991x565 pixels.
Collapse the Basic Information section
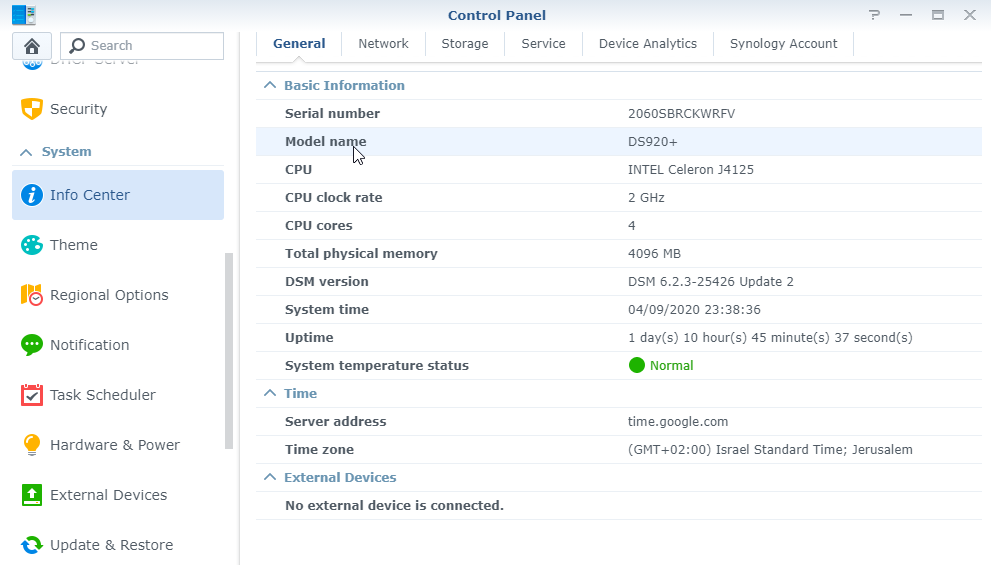point(269,86)
